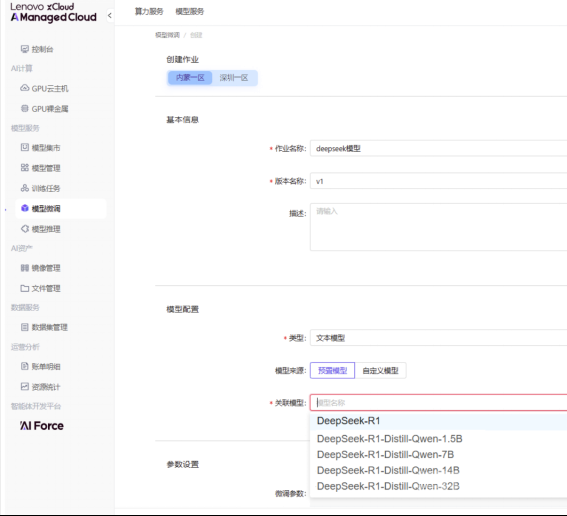Open GPU云主机 via its cloud icon
The width and height of the screenshot is (567, 516).
[25, 88]
